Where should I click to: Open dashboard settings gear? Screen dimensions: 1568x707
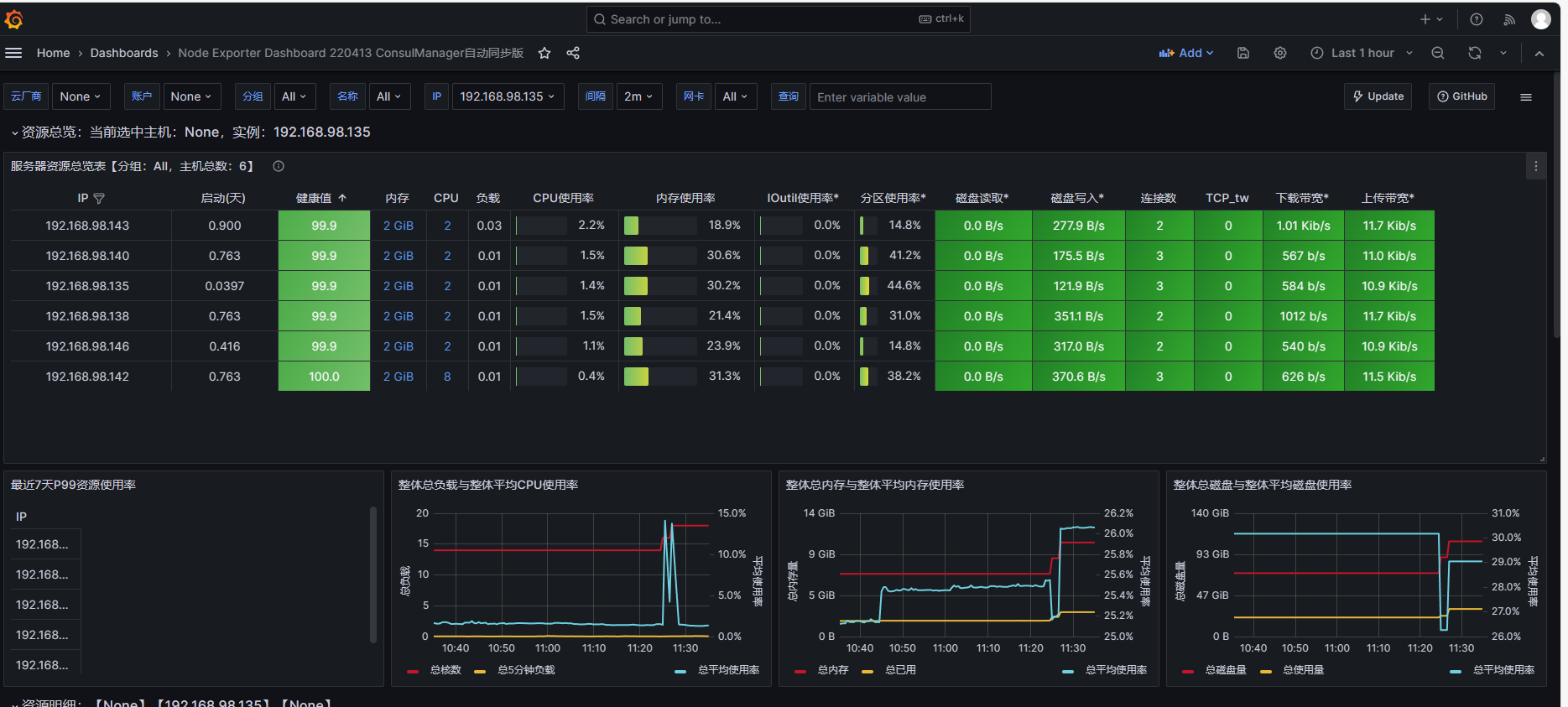(x=1280, y=53)
